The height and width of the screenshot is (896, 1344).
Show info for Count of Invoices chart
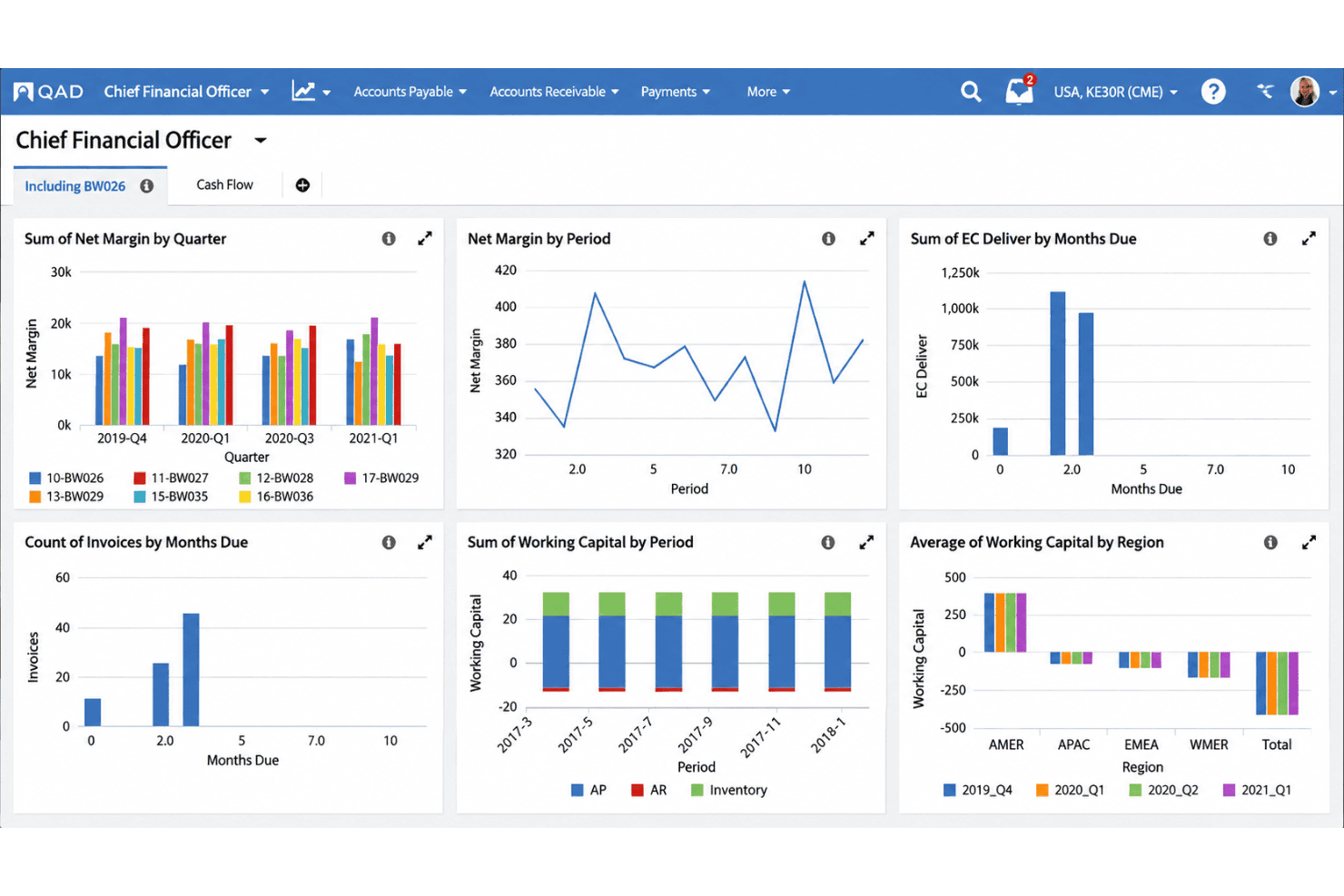389,542
